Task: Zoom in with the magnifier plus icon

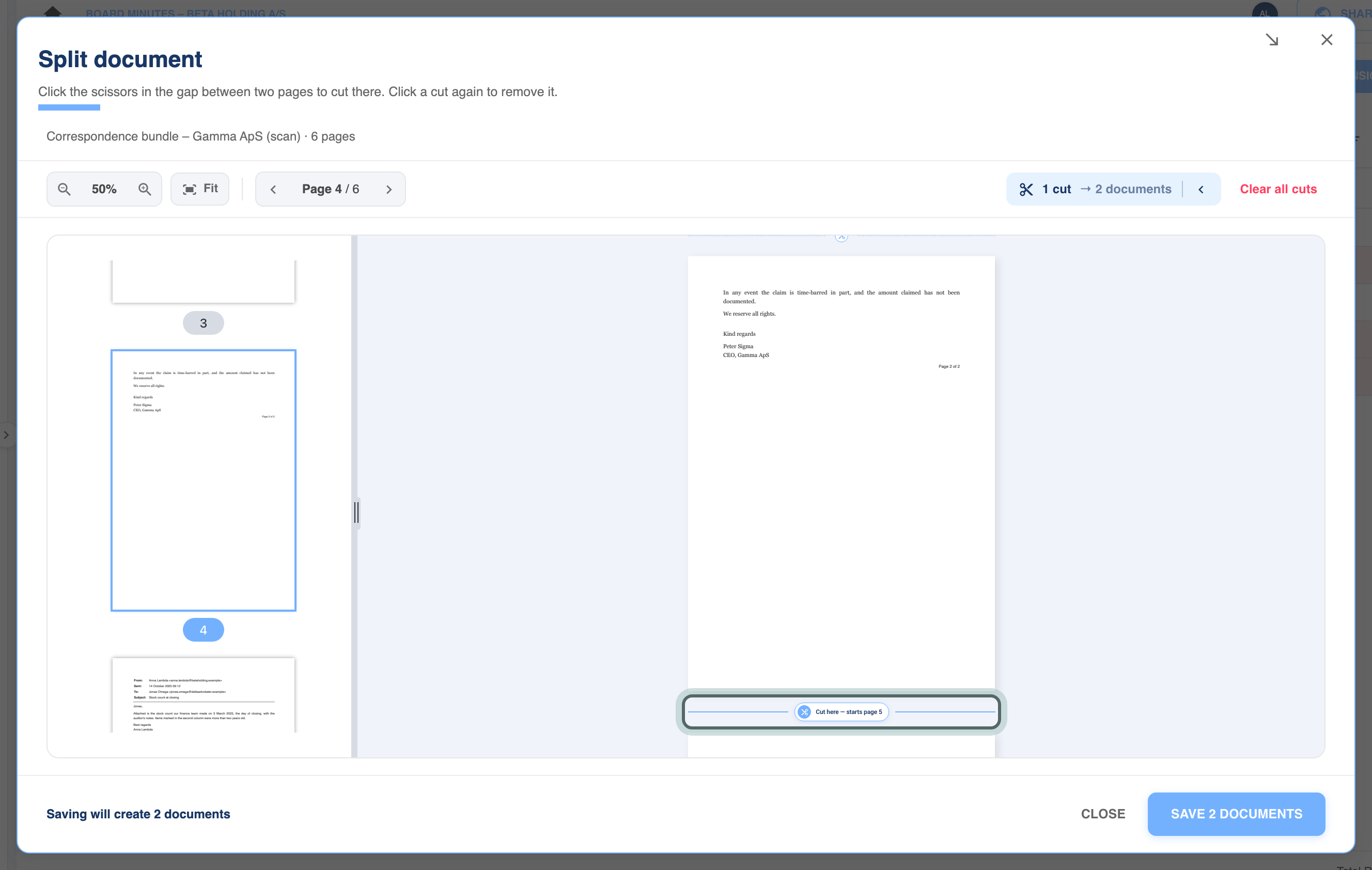Action: (145, 189)
